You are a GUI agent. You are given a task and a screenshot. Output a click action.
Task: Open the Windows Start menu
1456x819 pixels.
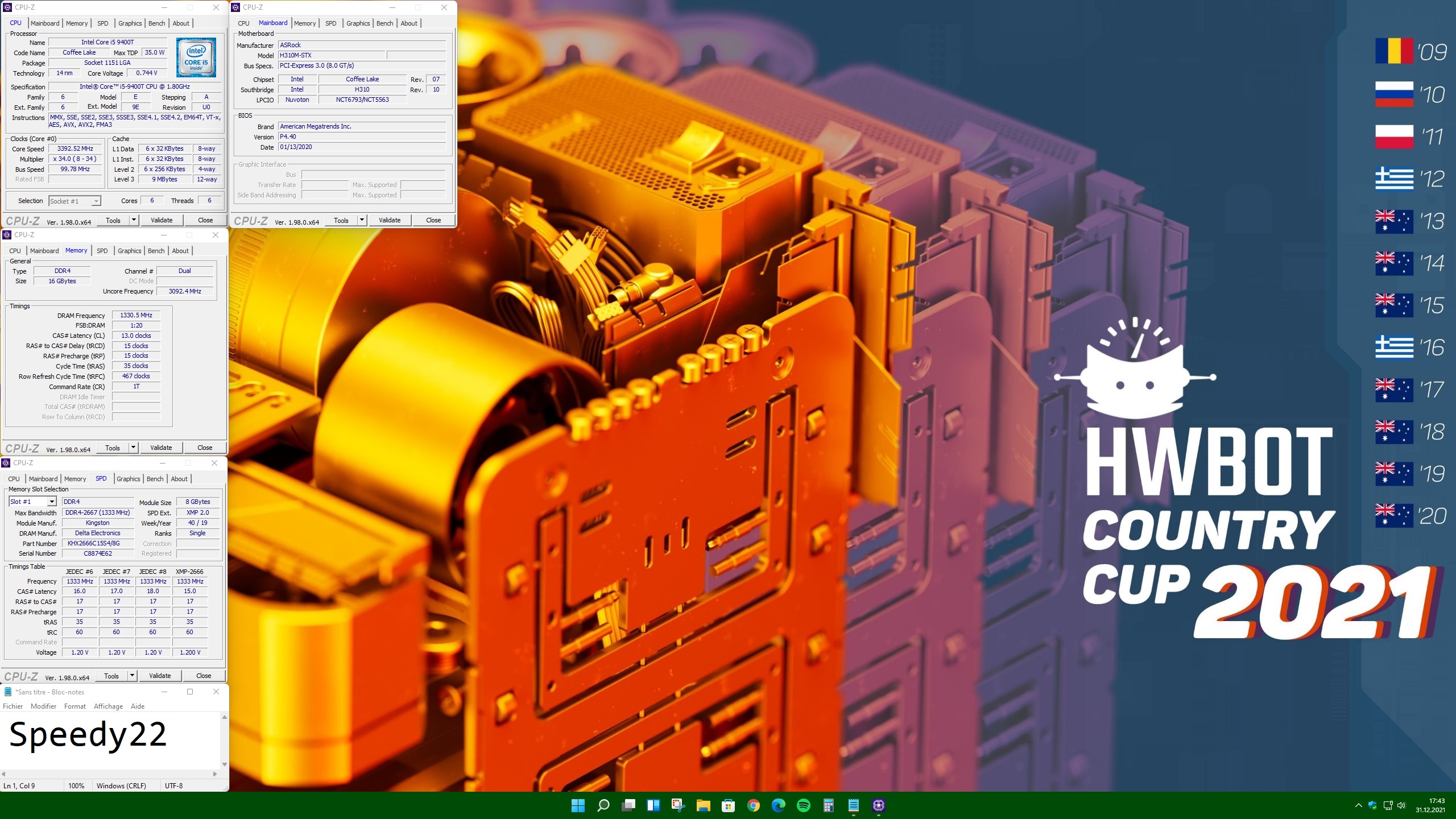[x=578, y=805]
